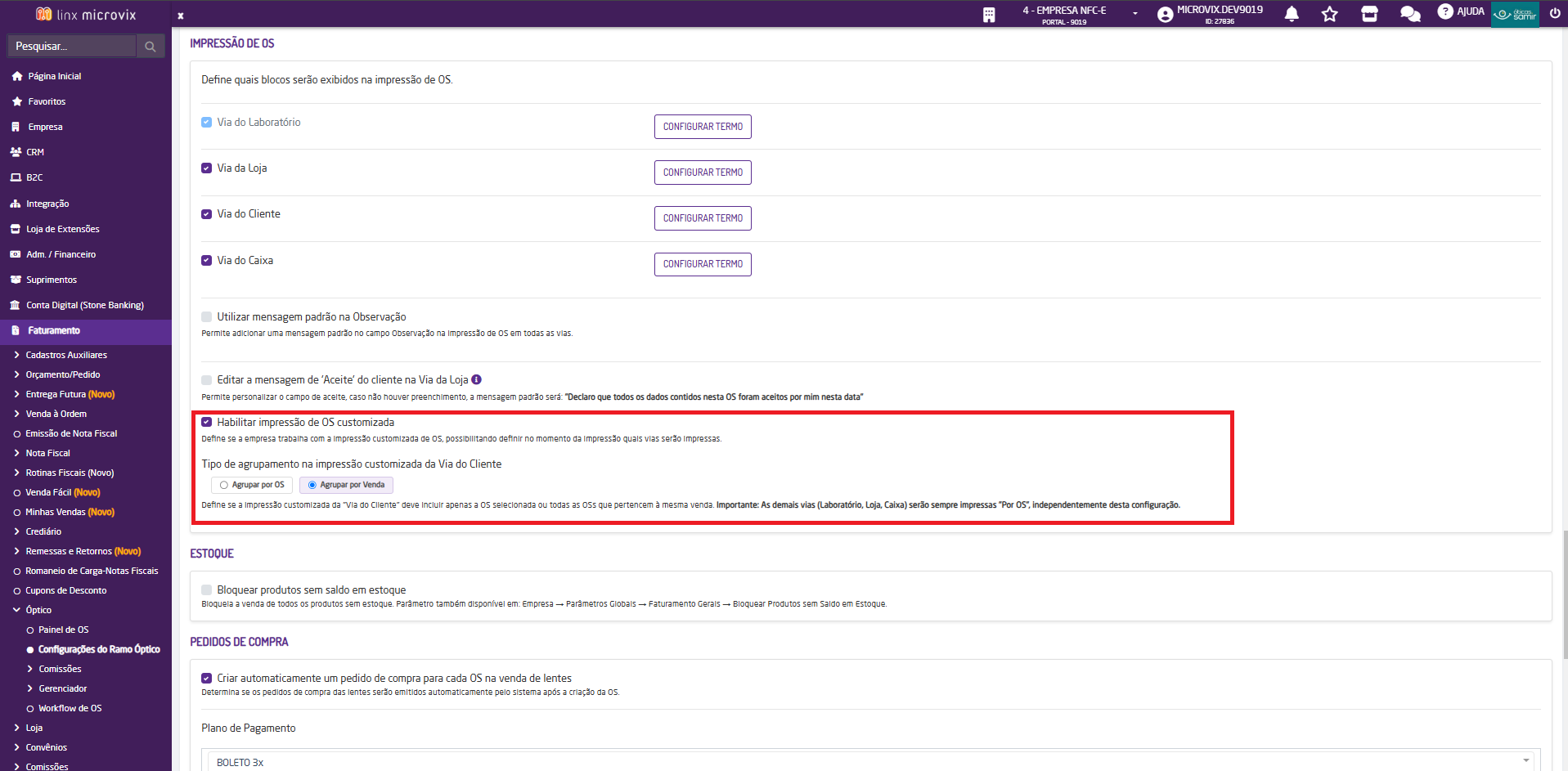
Task: Close the sidebar with the X icon
Action: pyautogui.click(x=181, y=16)
